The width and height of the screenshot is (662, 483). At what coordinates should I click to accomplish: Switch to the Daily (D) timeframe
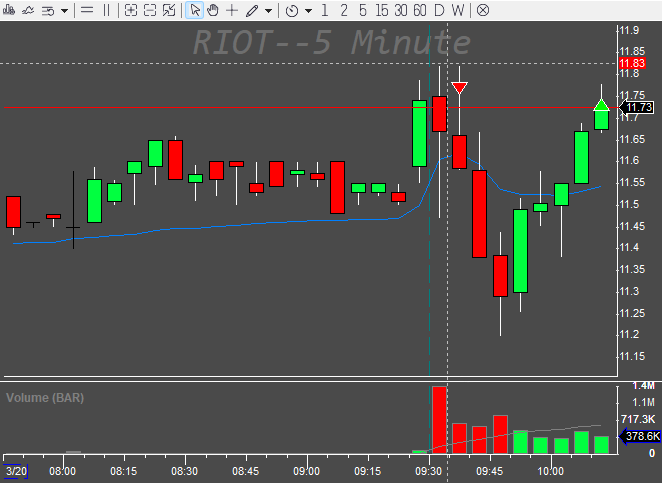coord(439,10)
